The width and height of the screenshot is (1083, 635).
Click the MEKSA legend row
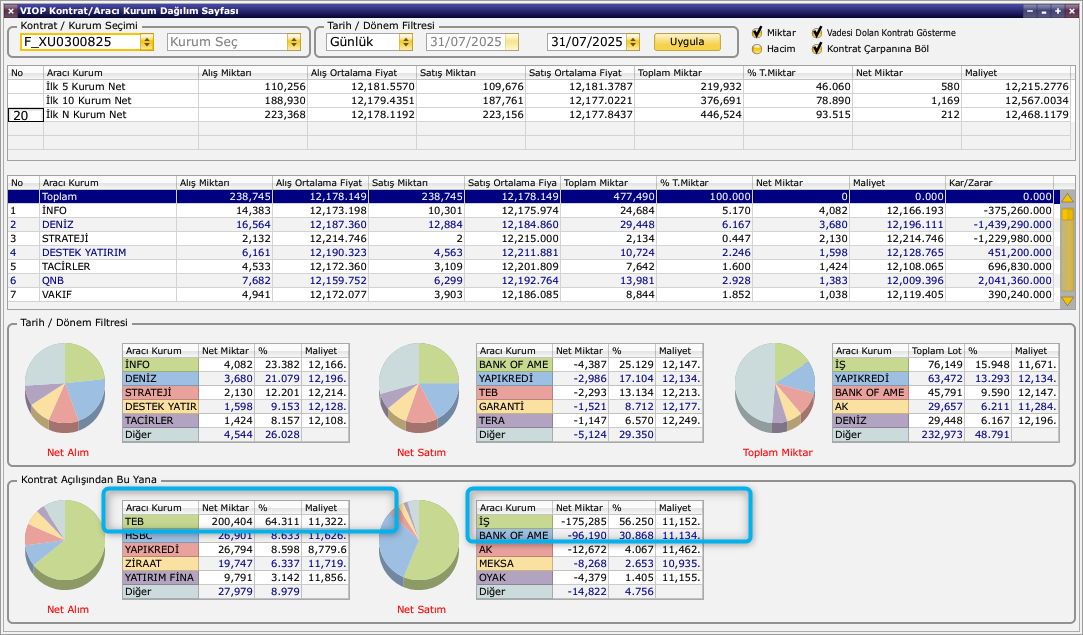click(x=590, y=564)
